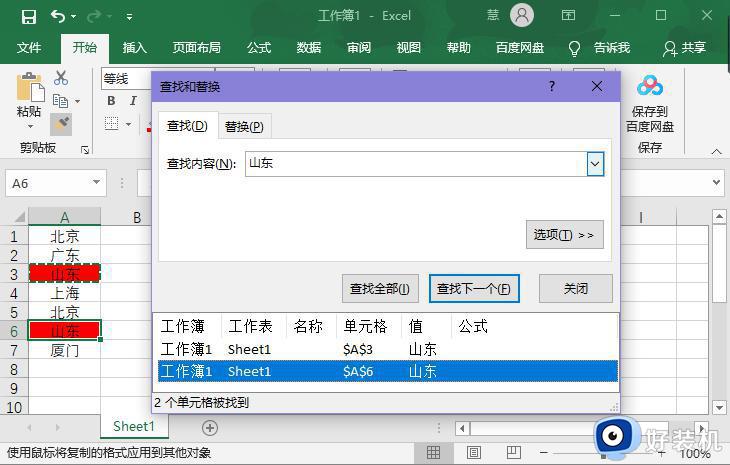Screen dimensions: 730x465
Task: Switch to the 开始 ribbon tab
Action: 85,47
